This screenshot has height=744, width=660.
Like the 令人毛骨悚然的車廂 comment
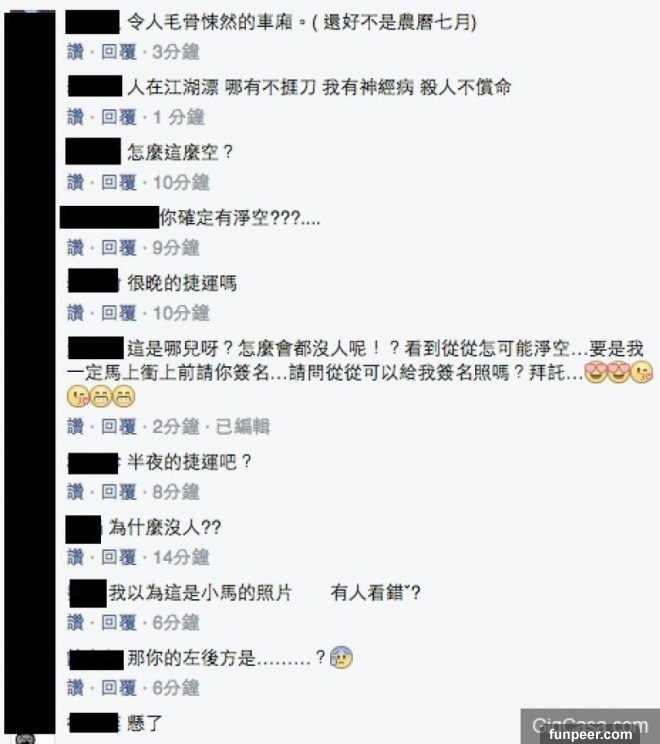coord(75,51)
